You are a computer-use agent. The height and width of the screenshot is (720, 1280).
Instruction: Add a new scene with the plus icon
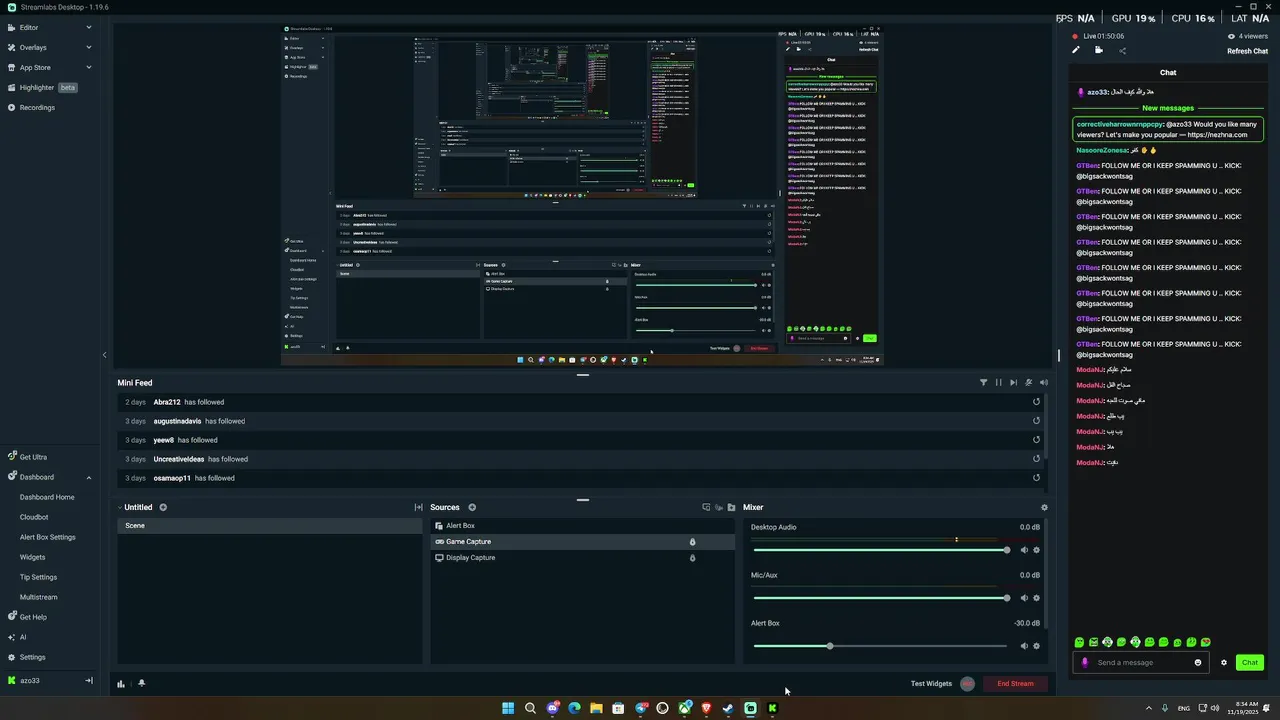(163, 507)
